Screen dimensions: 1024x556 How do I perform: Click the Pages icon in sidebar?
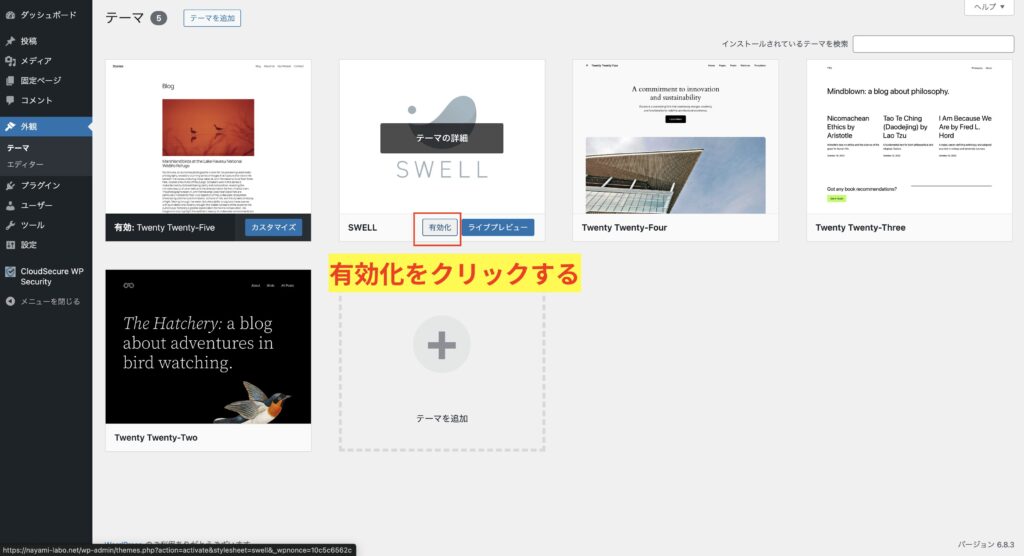(x=10, y=80)
